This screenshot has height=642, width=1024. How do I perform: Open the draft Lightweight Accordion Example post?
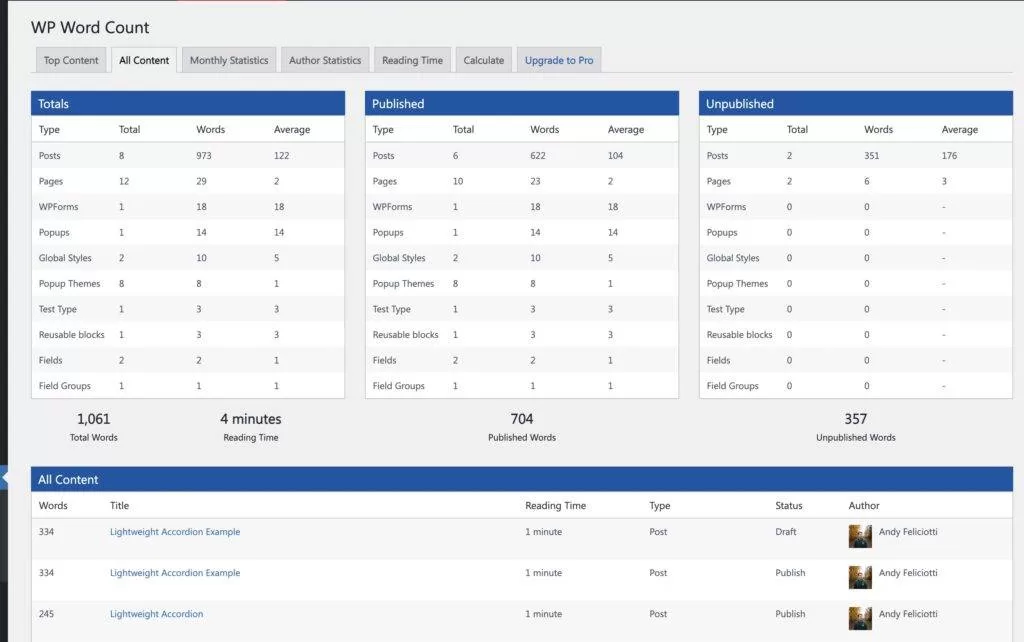pyautogui.click(x=175, y=532)
